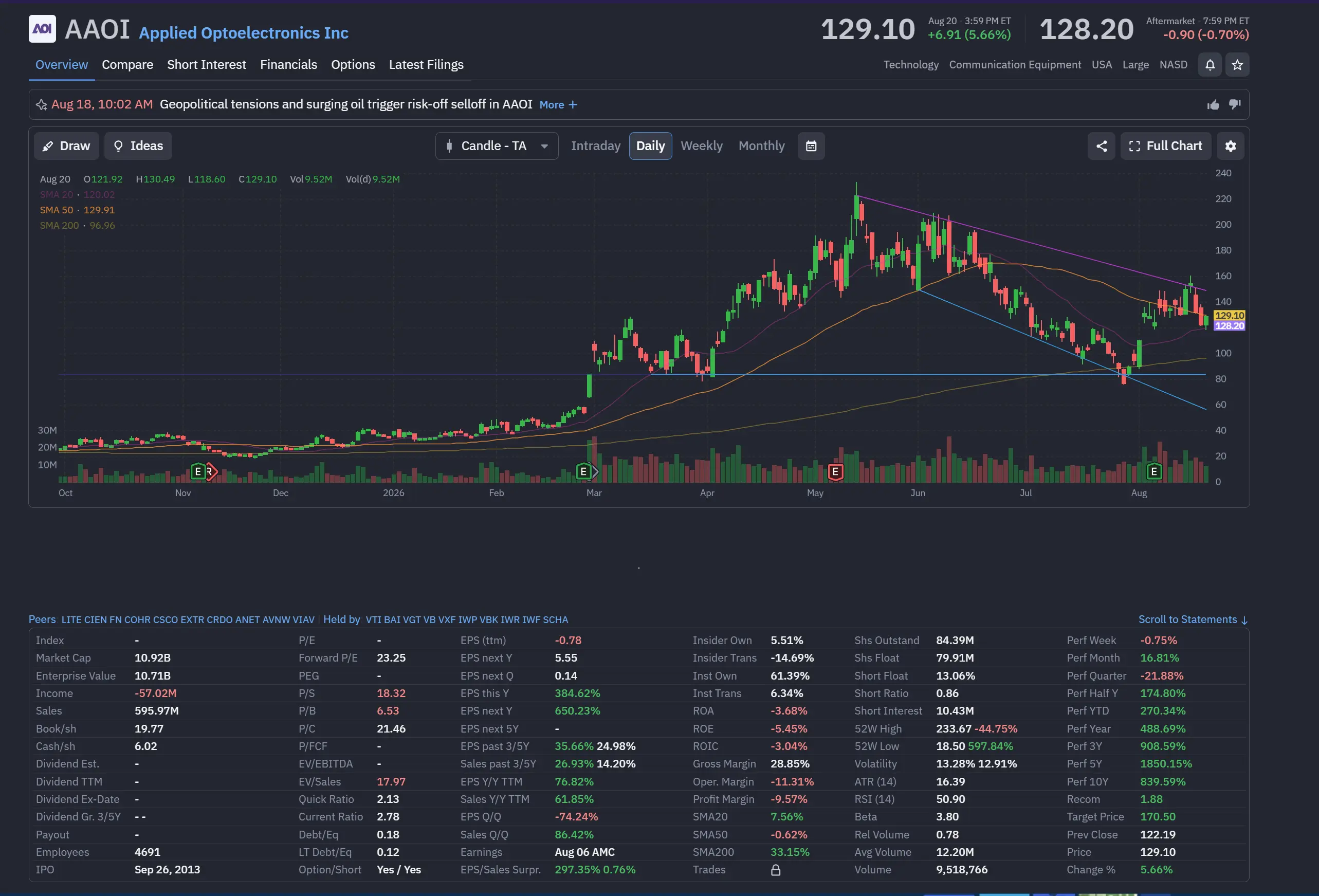Open the Applied Optoelectronics Inc company link
Viewport: 1319px width, 896px height.
pos(244,33)
